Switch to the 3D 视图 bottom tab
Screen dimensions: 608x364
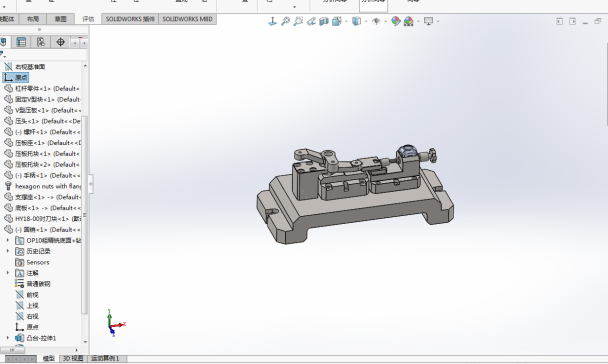73,359
